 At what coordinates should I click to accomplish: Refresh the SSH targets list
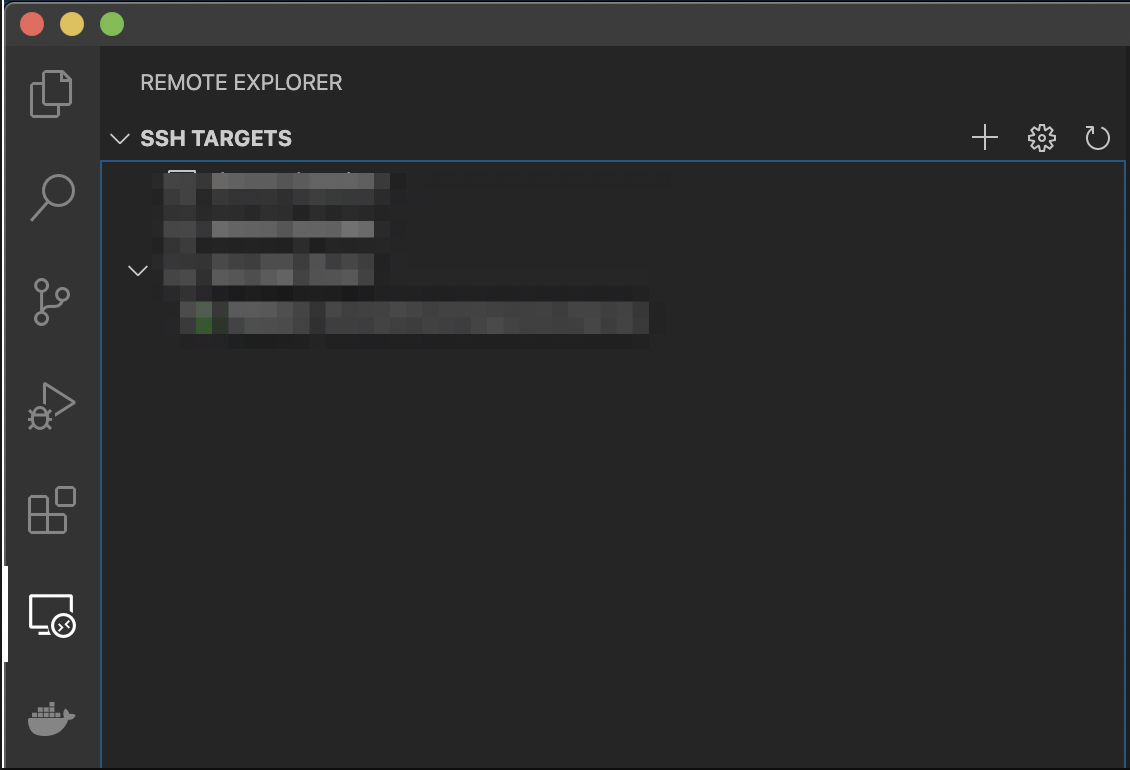click(x=1097, y=138)
